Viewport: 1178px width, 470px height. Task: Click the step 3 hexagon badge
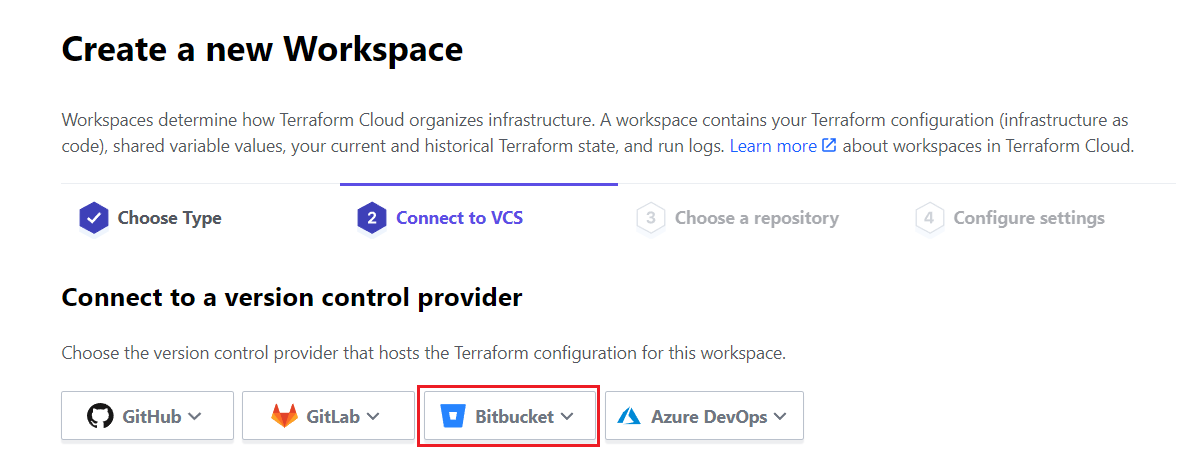(x=651, y=218)
